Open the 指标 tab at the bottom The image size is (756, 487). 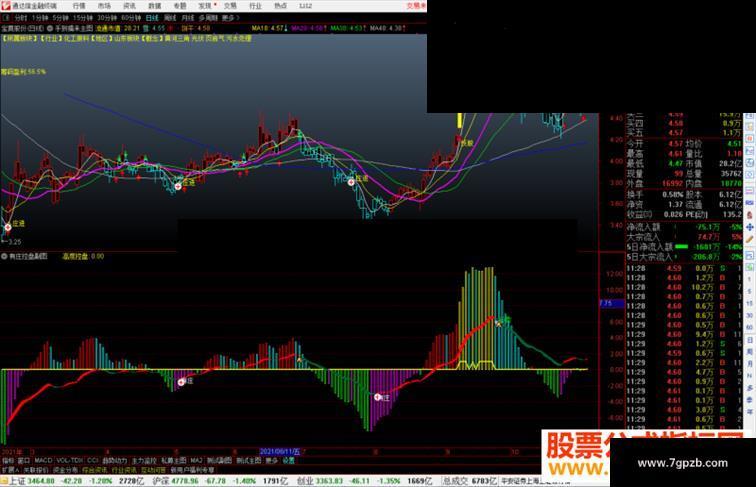[x=8, y=460]
